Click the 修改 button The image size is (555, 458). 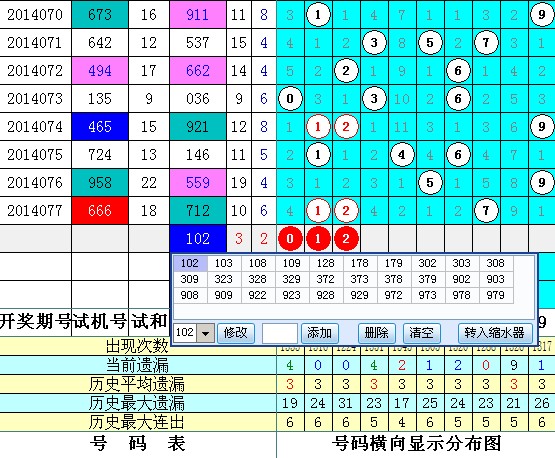point(235,333)
